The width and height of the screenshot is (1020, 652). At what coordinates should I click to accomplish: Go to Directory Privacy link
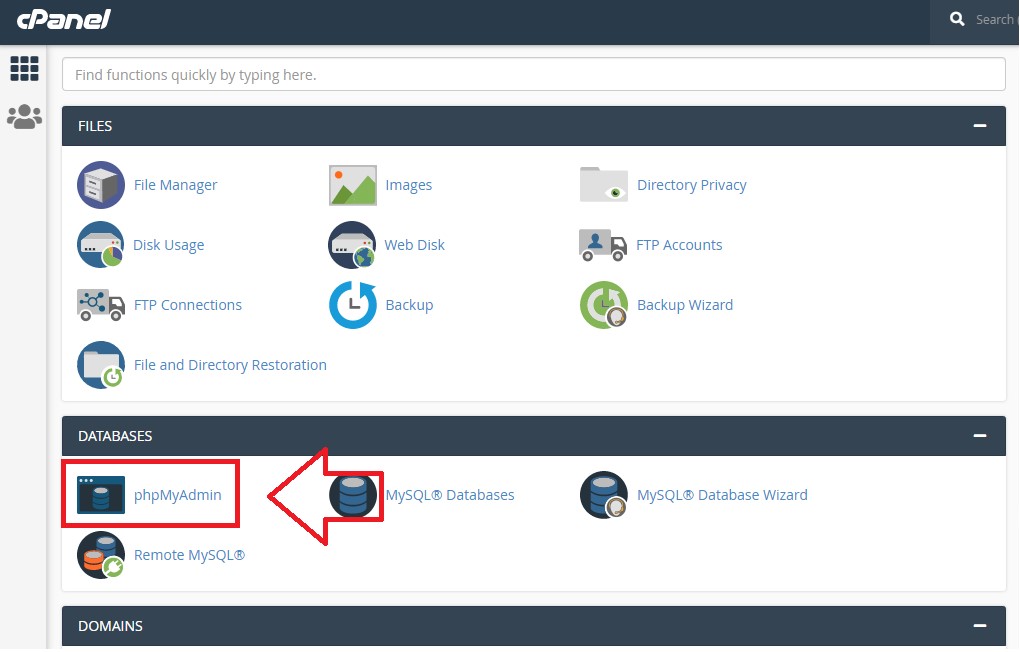[691, 185]
